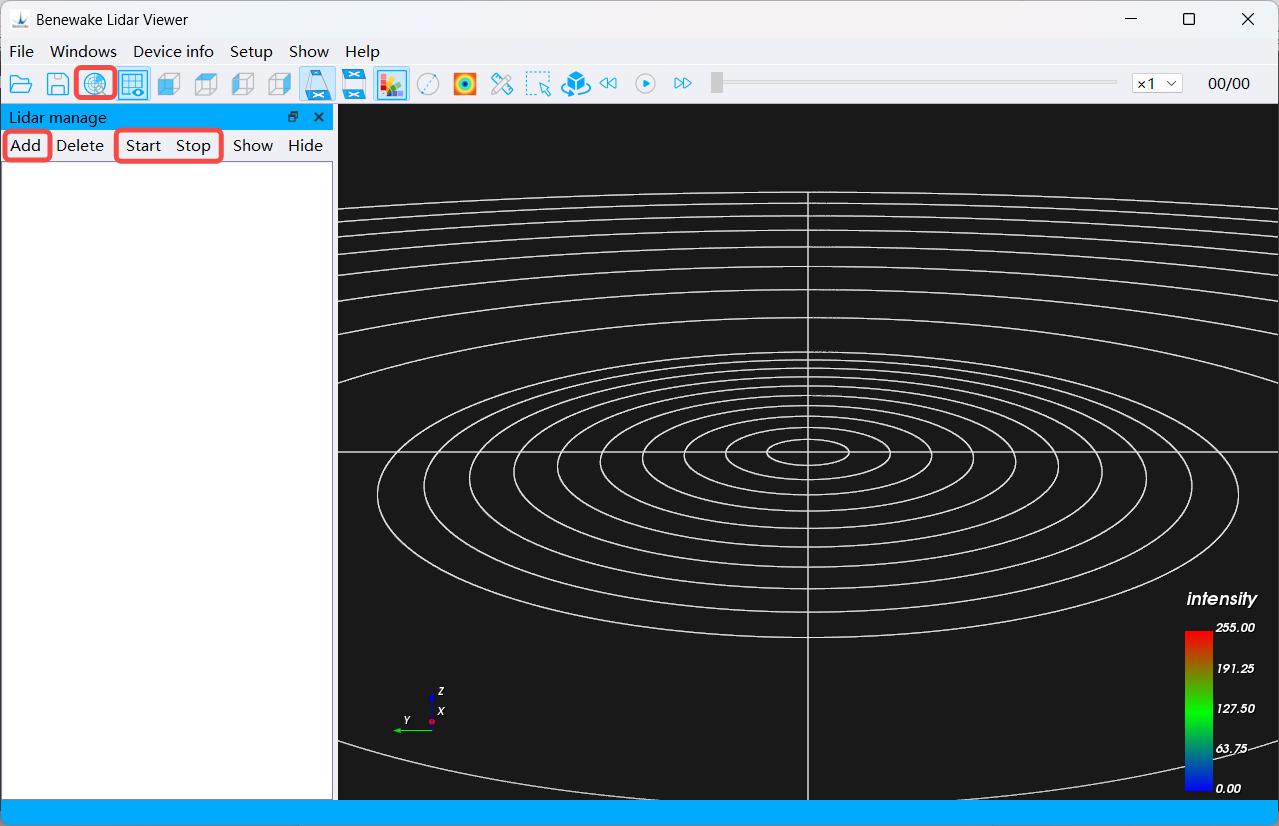
Task: Open the Setup menu
Action: click(x=251, y=51)
